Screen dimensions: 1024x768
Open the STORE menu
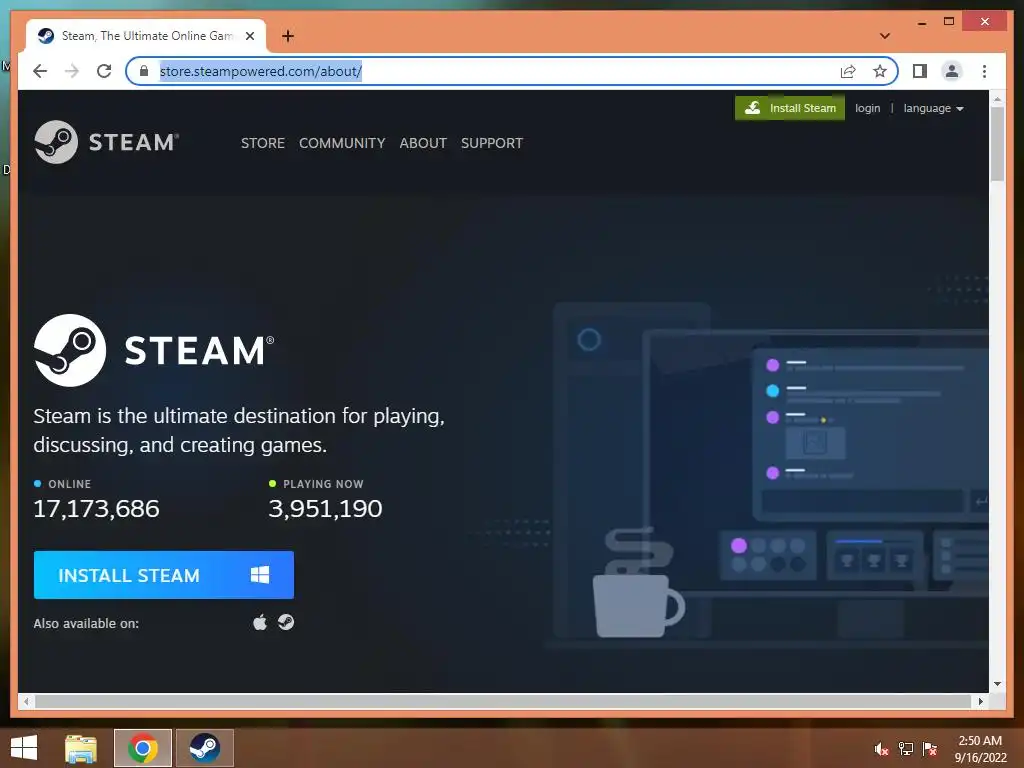[263, 143]
